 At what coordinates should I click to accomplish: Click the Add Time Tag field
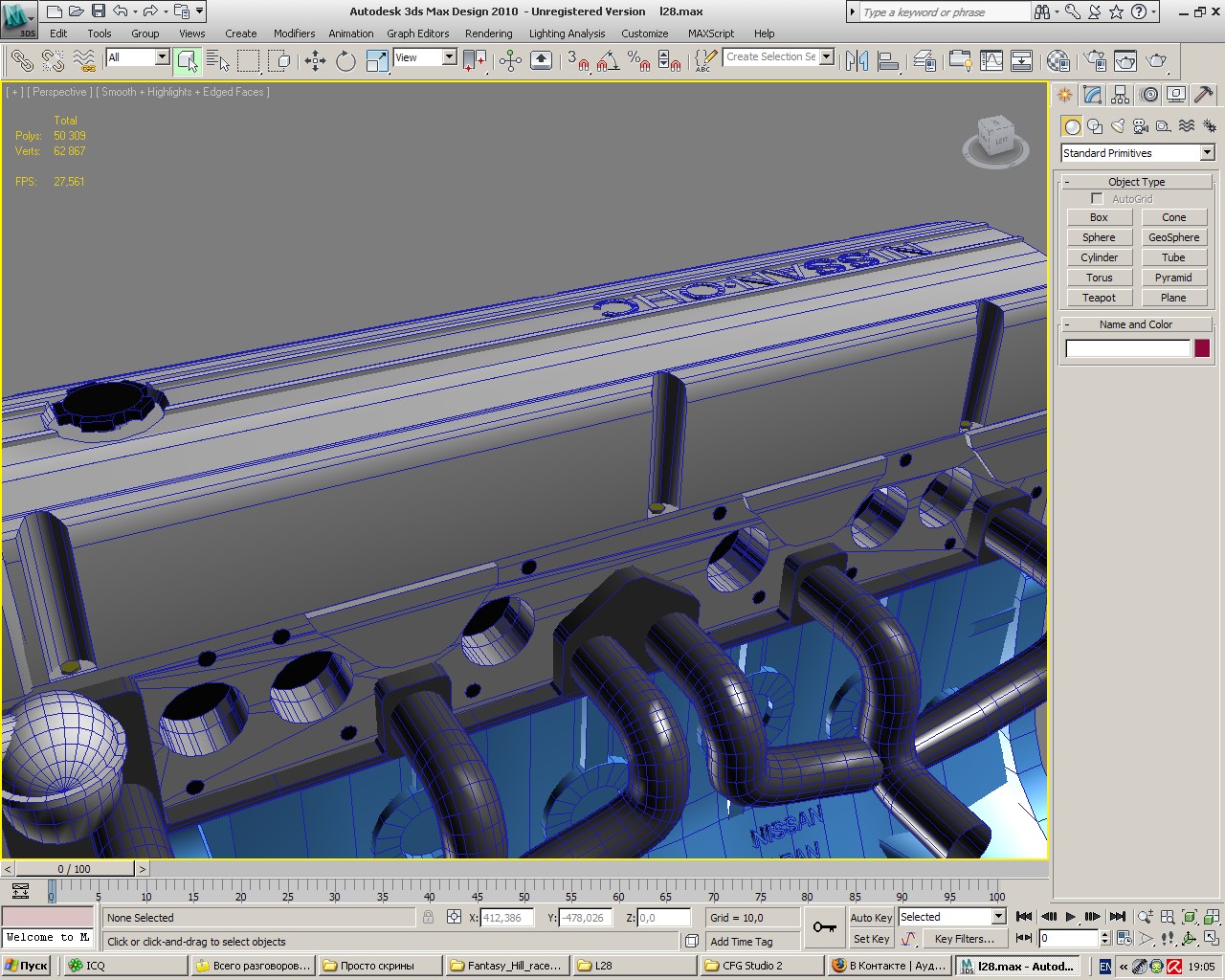click(753, 942)
